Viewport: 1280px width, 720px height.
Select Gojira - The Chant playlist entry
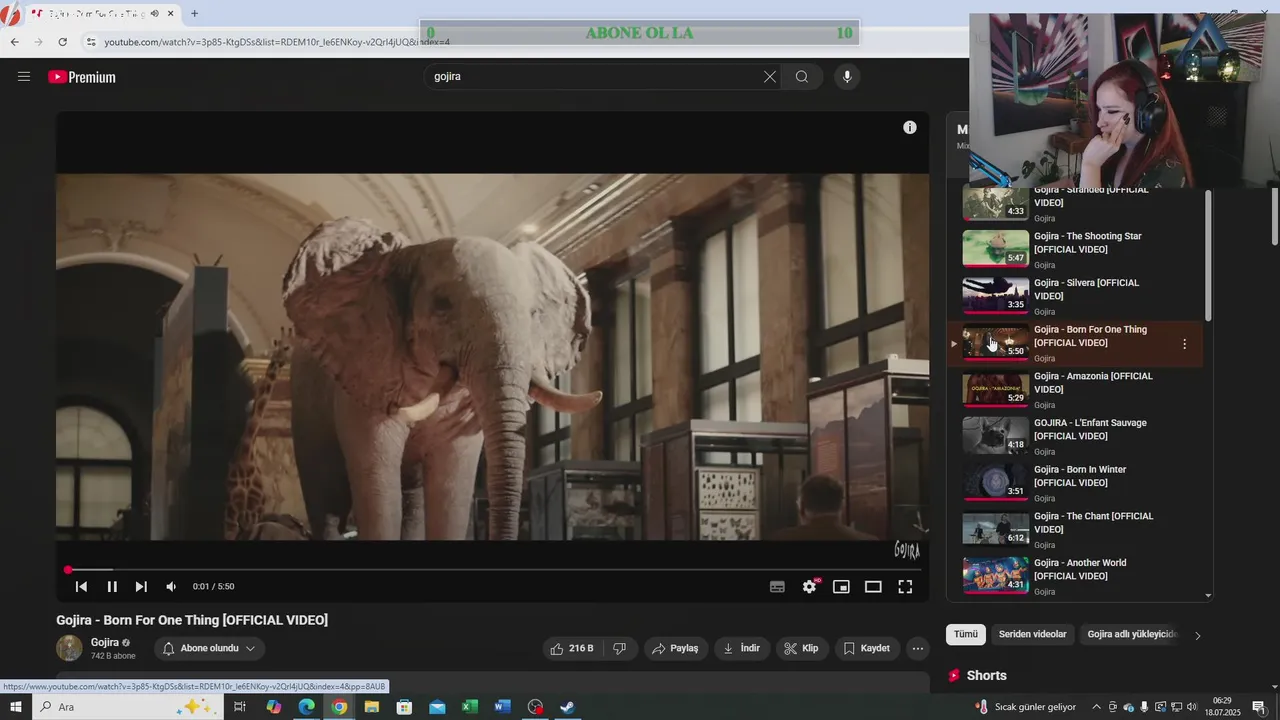[x=1075, y=530]
